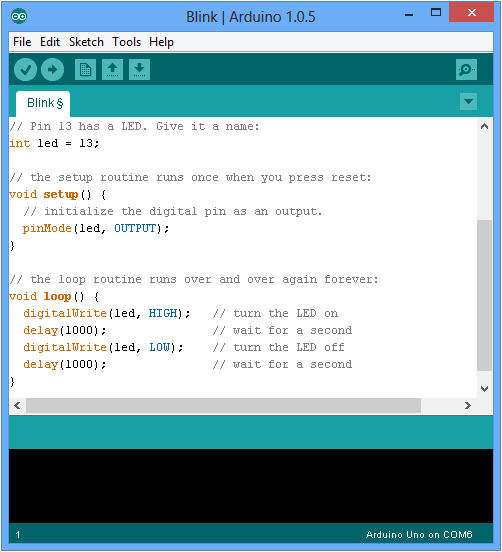Click the 'pinMode(led, OUTPUT);' line
Screen dimensions: 502x552
(96, 228)
